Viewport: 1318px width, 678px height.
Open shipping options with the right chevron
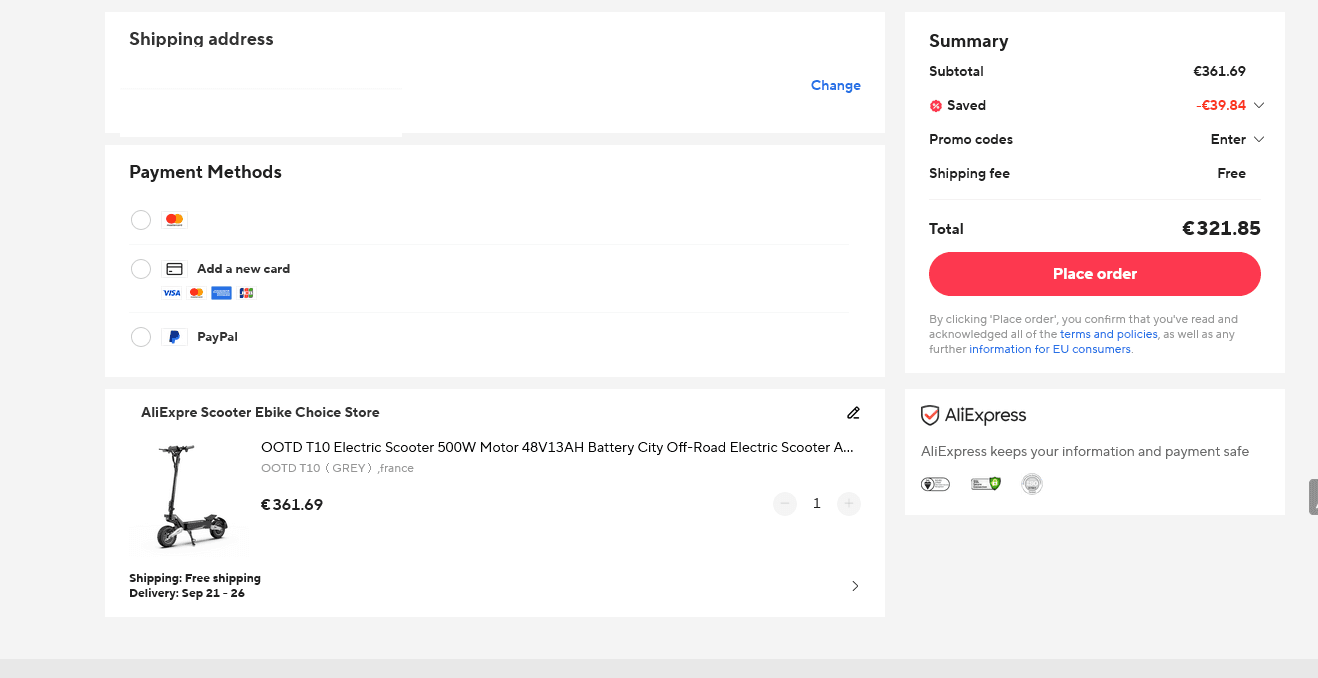click(x=855, y=586)
